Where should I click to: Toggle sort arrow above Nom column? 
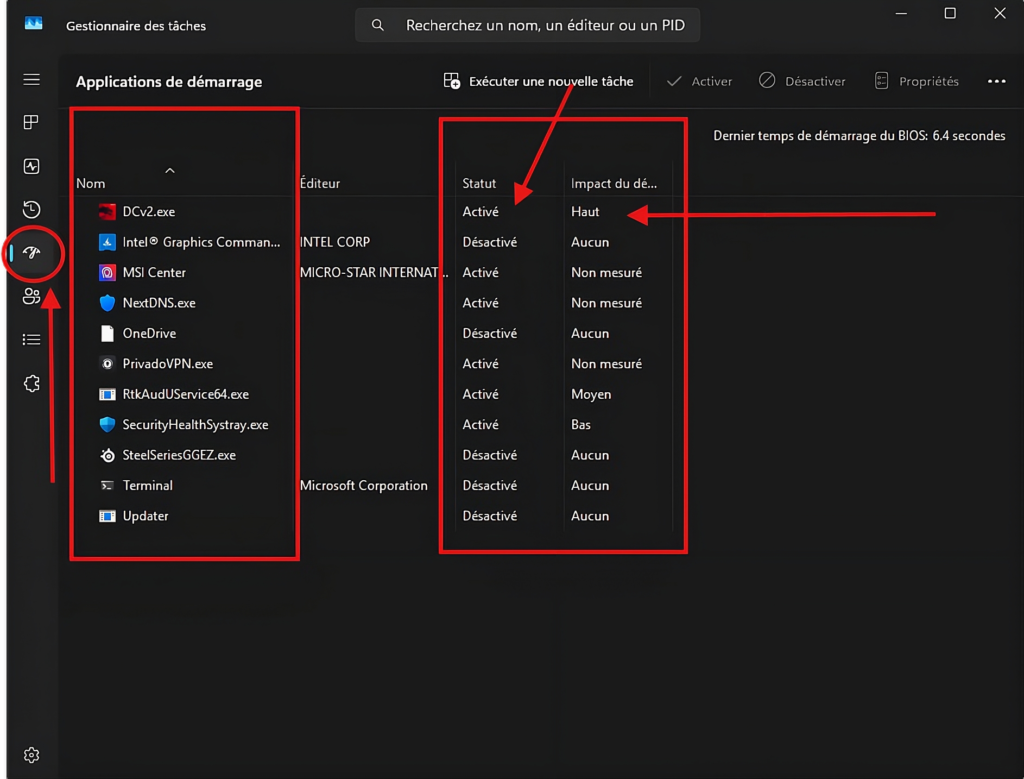point(170,170)
